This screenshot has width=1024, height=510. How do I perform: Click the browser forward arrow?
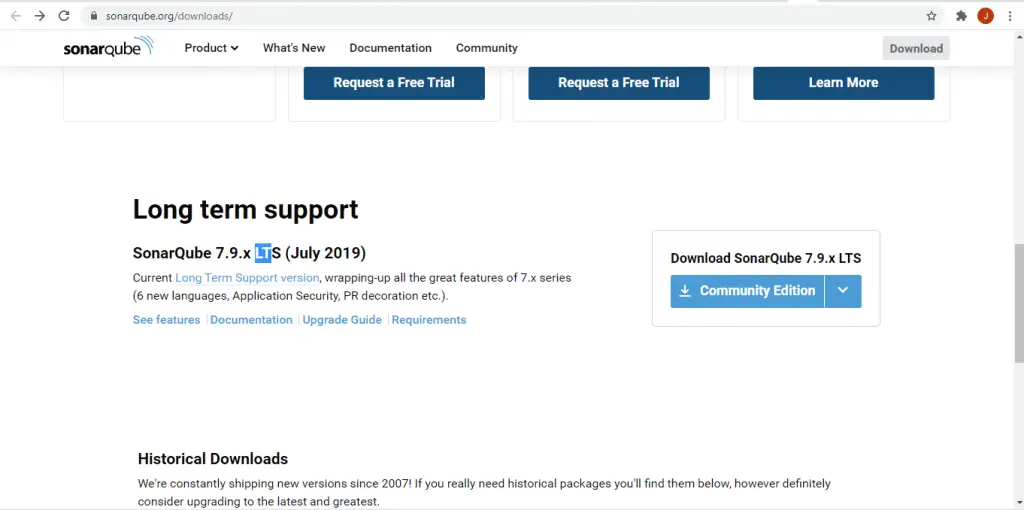point(40,16)
